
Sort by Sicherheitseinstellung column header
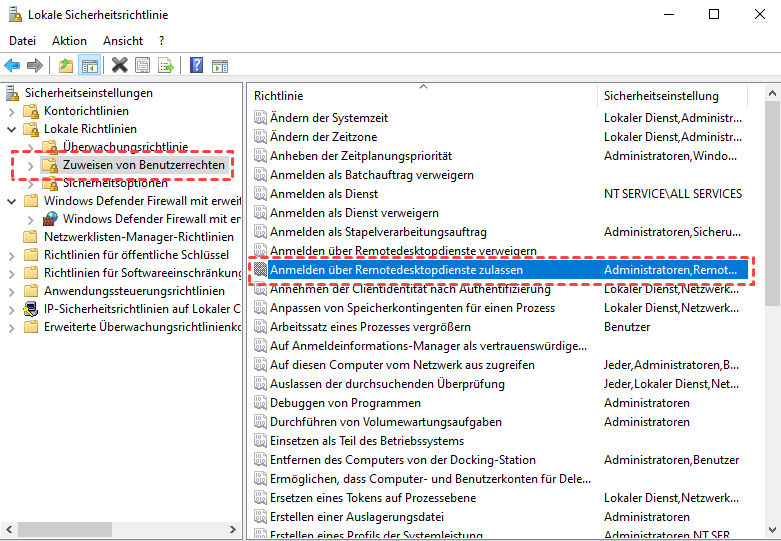click(x=661, y=96)
